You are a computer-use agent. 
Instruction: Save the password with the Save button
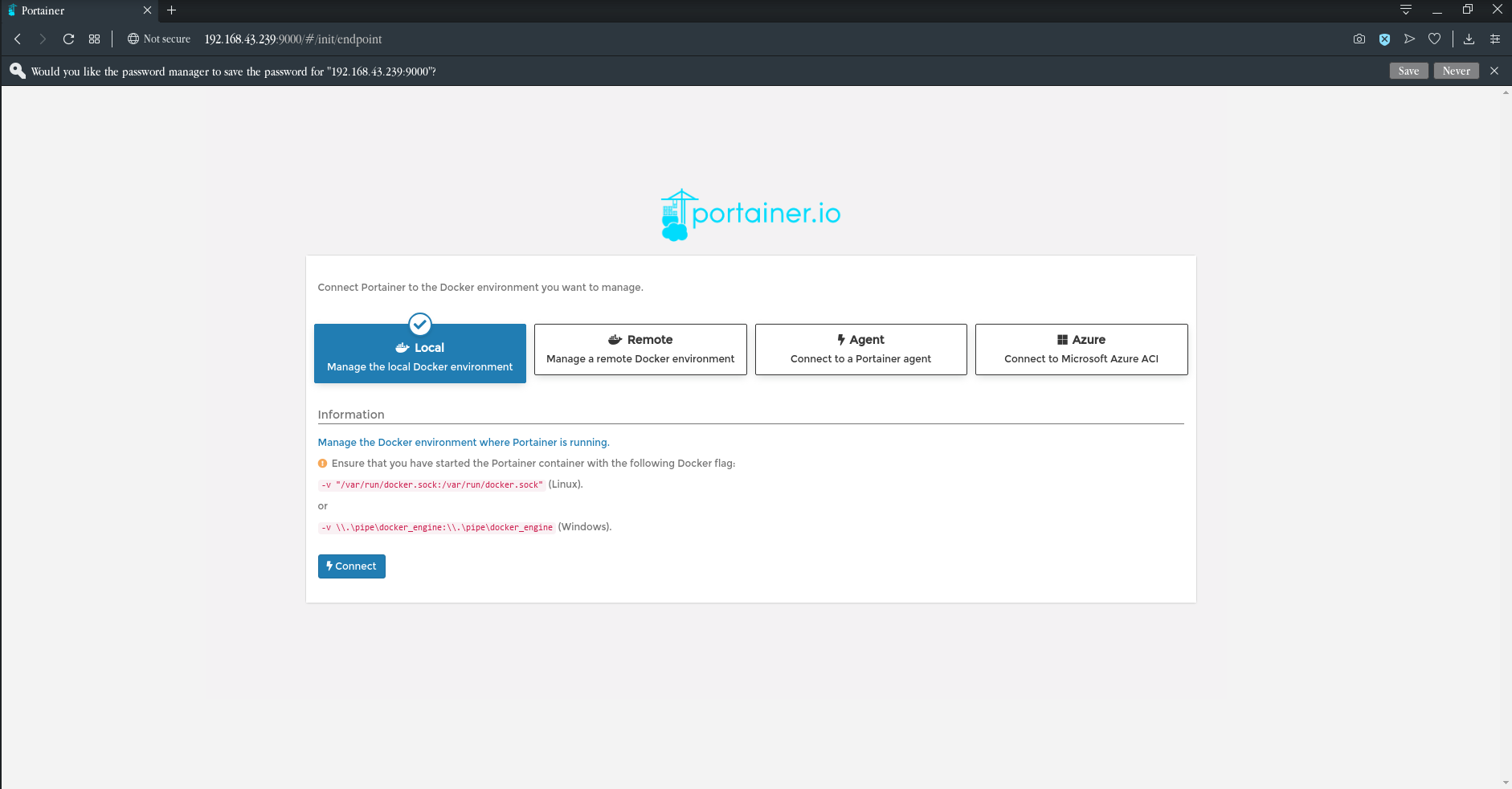click(x=1408, y=71)
